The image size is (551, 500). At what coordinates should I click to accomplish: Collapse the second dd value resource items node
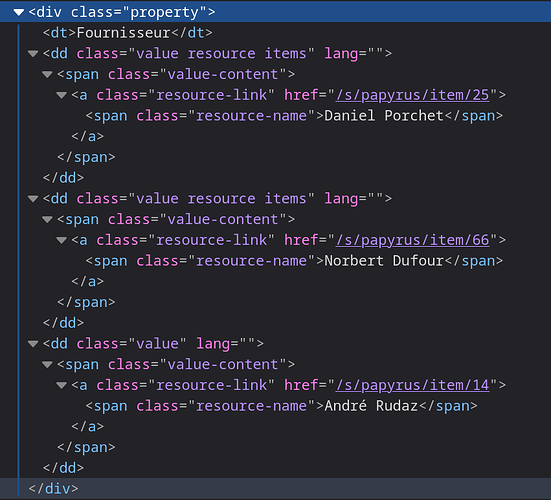coord(33,199)
